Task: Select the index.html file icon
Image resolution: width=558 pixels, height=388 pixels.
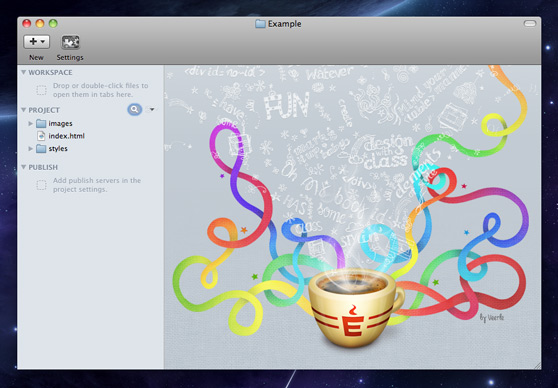Action: click(41, 136)
